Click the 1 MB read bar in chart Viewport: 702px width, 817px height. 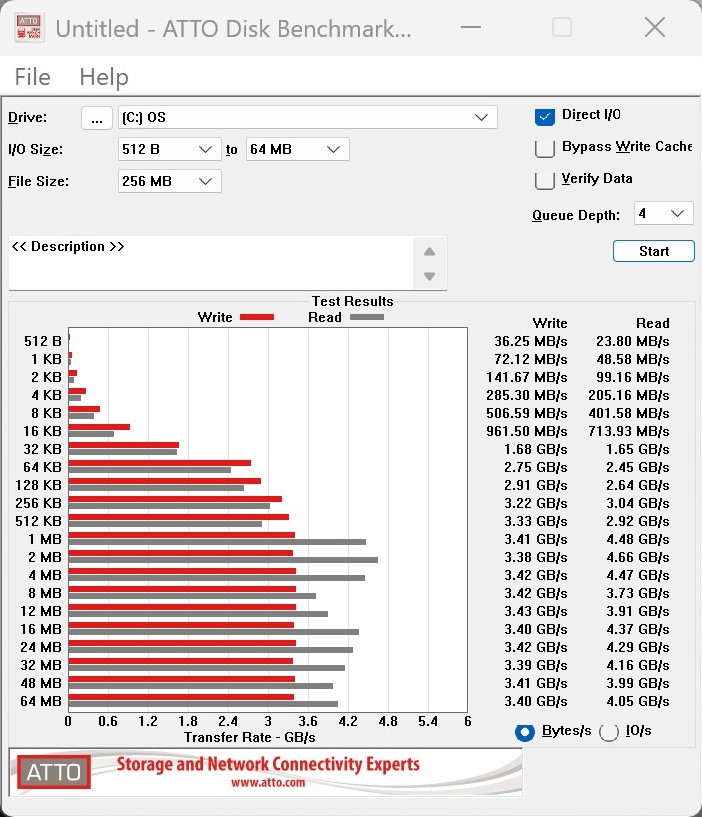click(217, 542)
